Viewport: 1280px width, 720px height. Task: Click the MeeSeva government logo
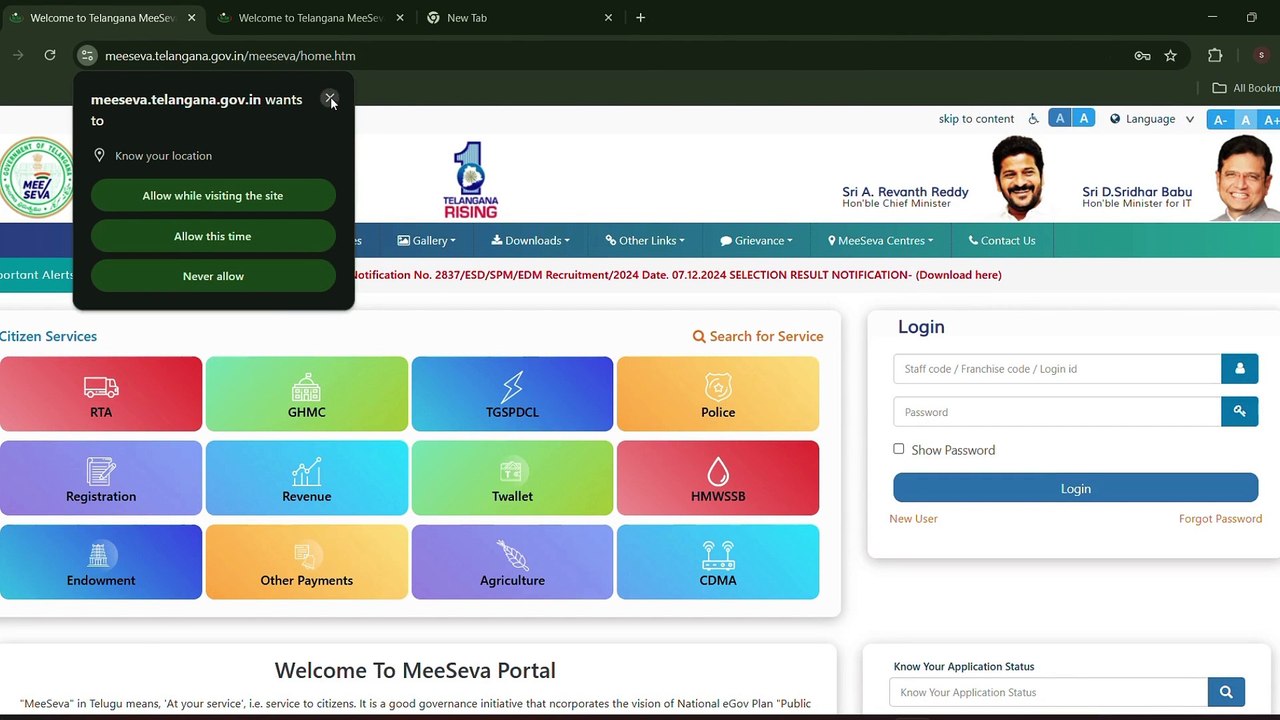click(x=37, y=178)
